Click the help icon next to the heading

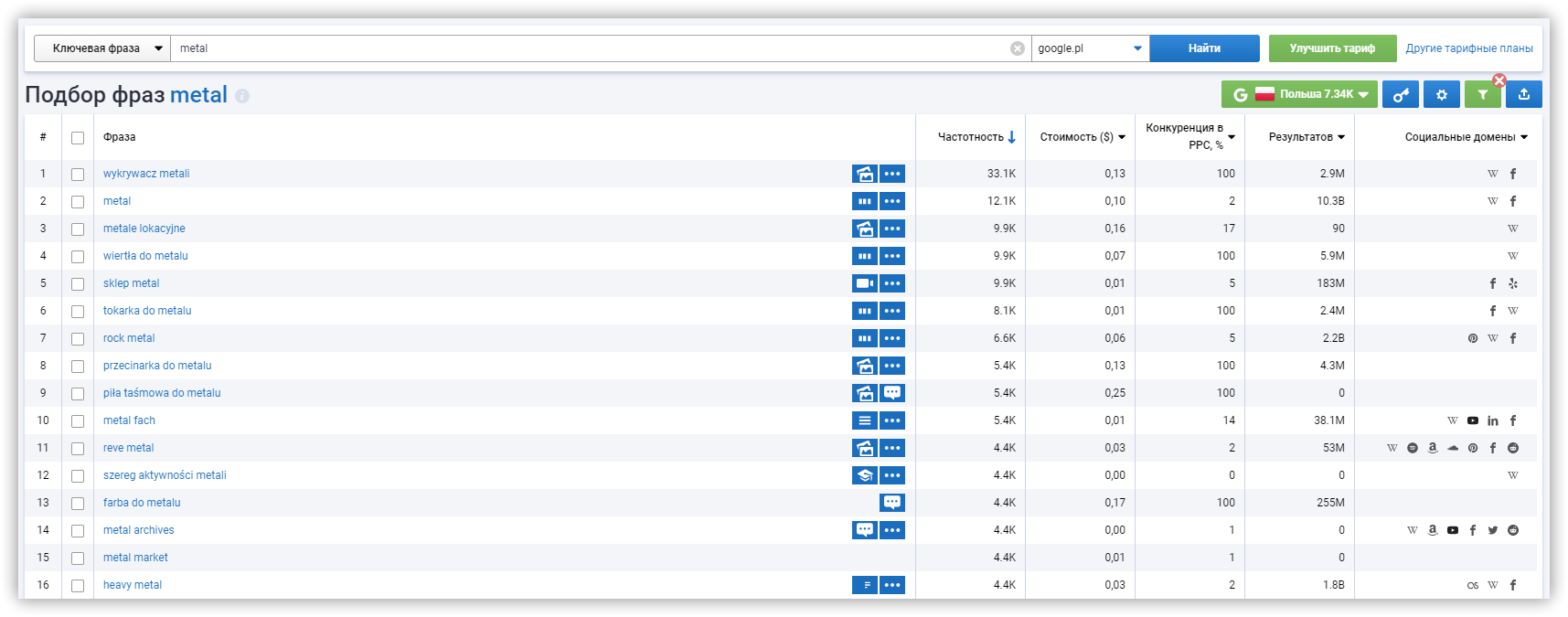[x=242, y=95]
